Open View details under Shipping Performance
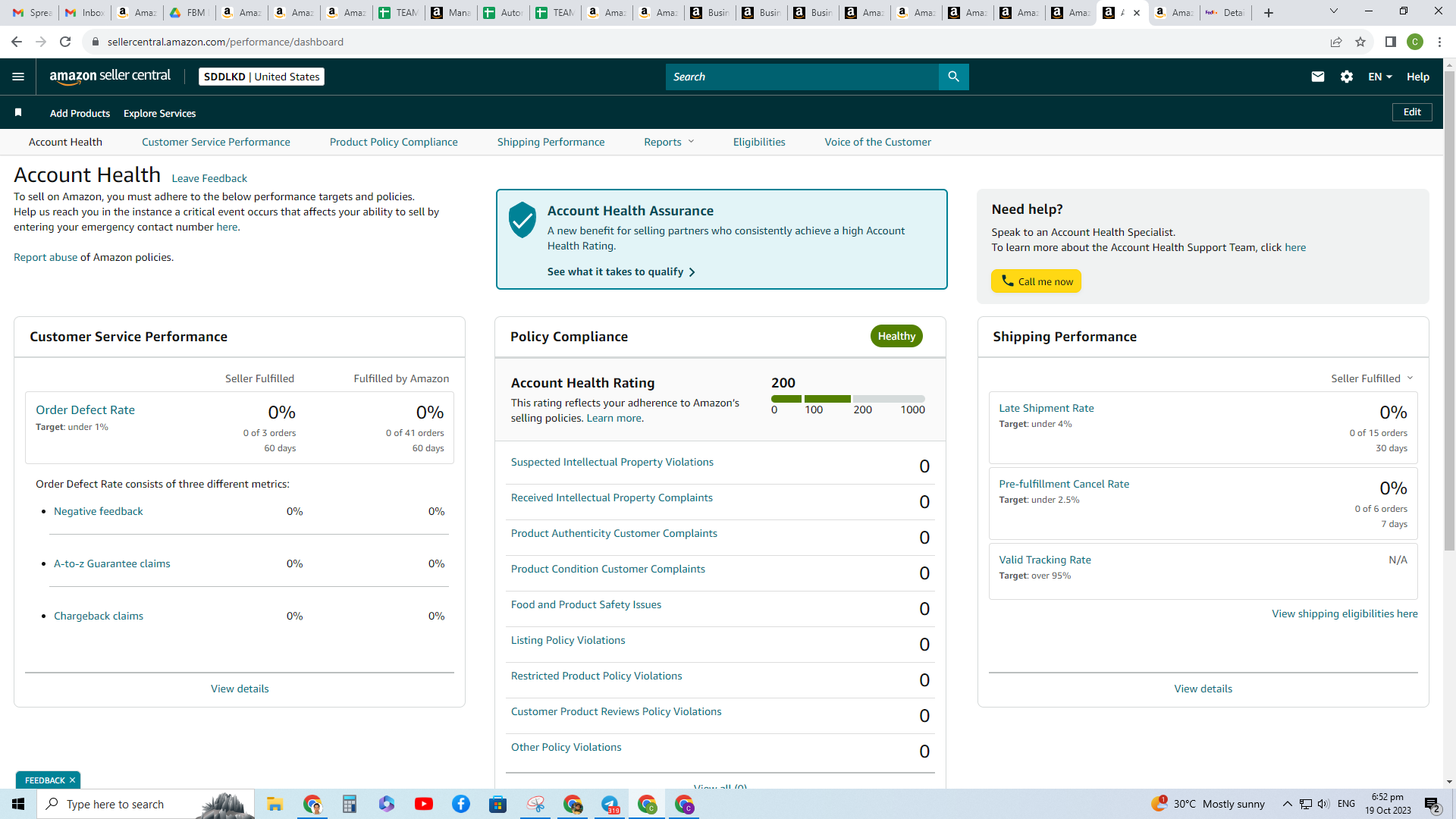This screenshot has width=1456, height=819. coord(1203,689)
